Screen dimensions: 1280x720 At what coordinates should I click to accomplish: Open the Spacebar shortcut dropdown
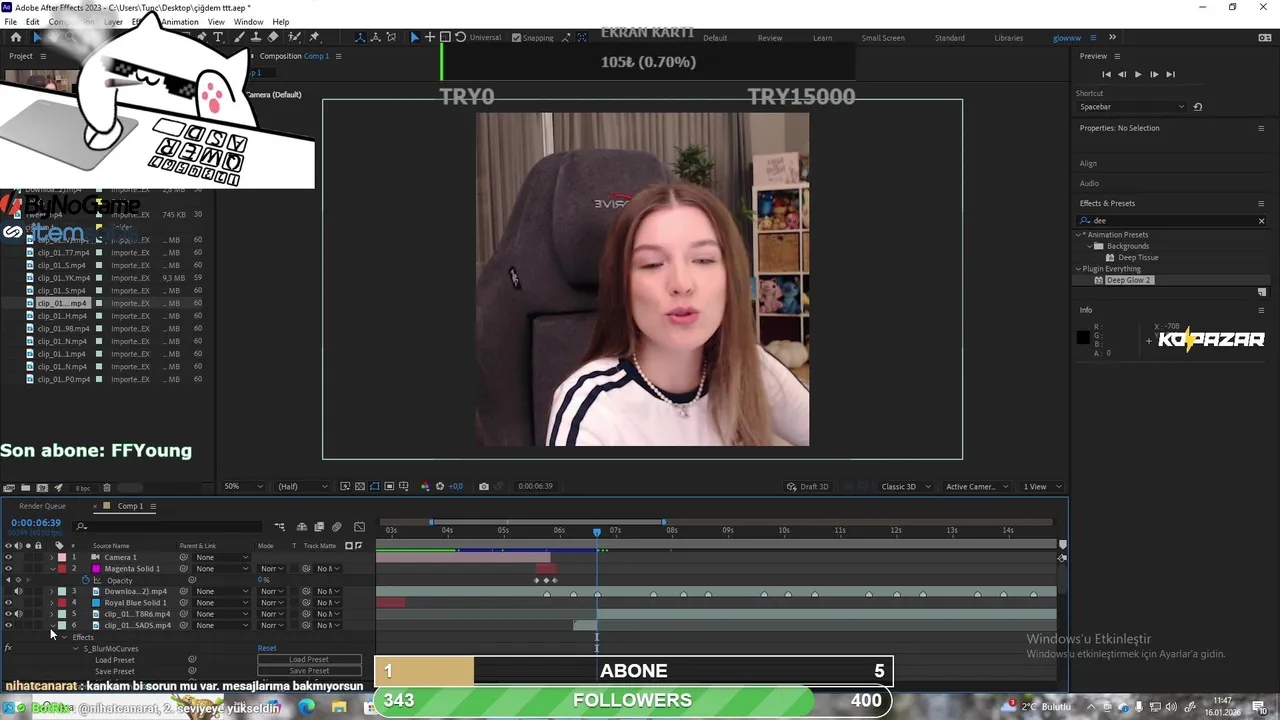1131,107
